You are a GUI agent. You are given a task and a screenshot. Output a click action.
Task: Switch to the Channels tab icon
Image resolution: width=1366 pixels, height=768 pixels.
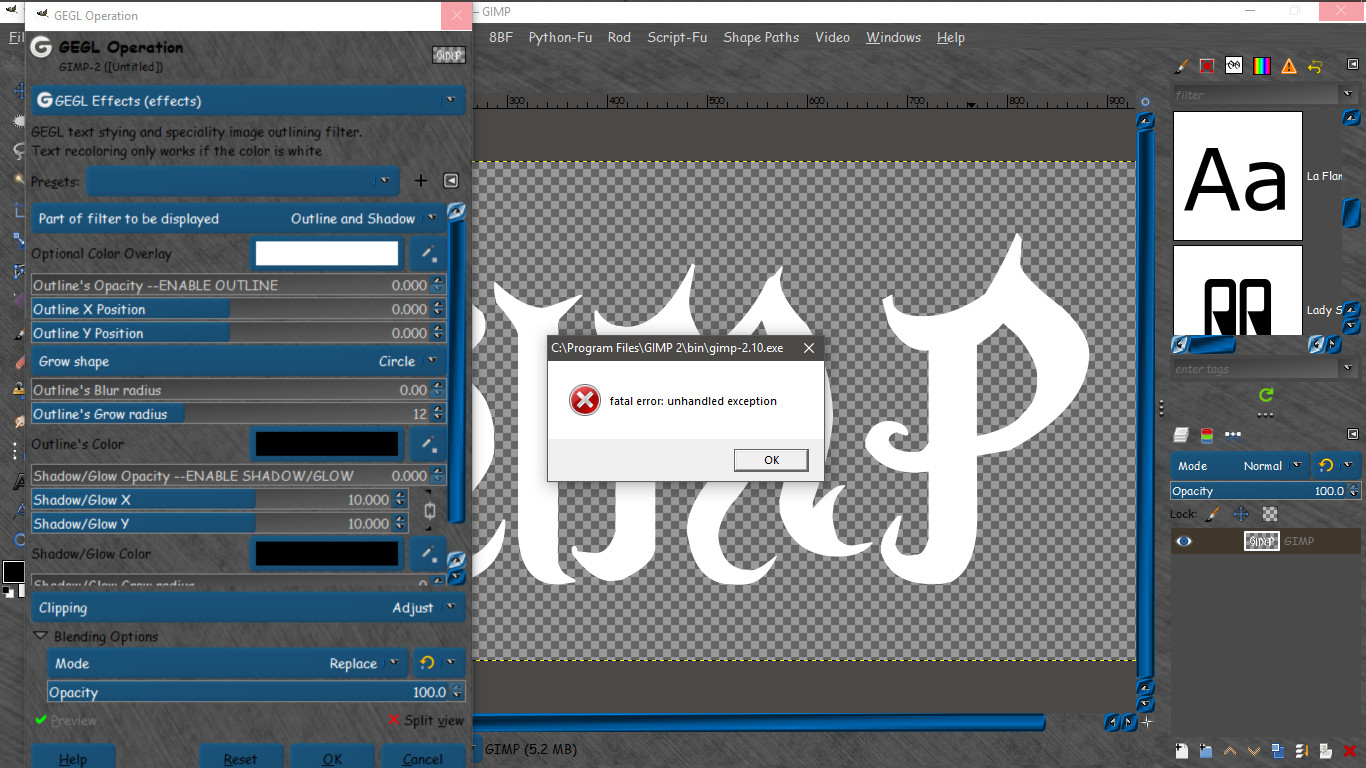tap(1207, 435)
